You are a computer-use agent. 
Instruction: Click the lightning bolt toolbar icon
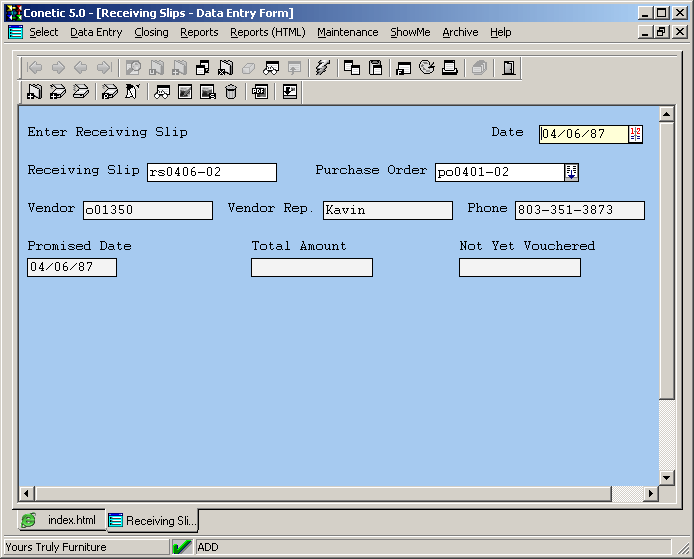coord(322,68)
